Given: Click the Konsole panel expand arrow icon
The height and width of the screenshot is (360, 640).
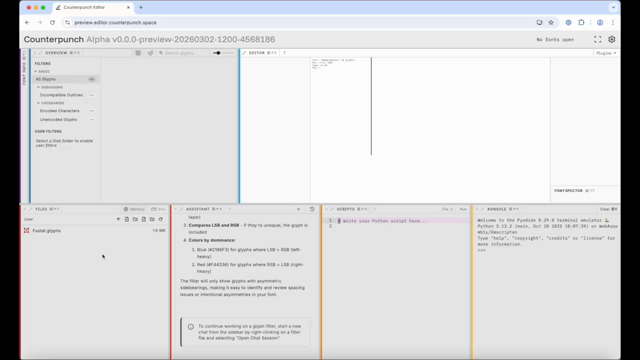Looking at the screenshot, I should (x=482, y=209).
